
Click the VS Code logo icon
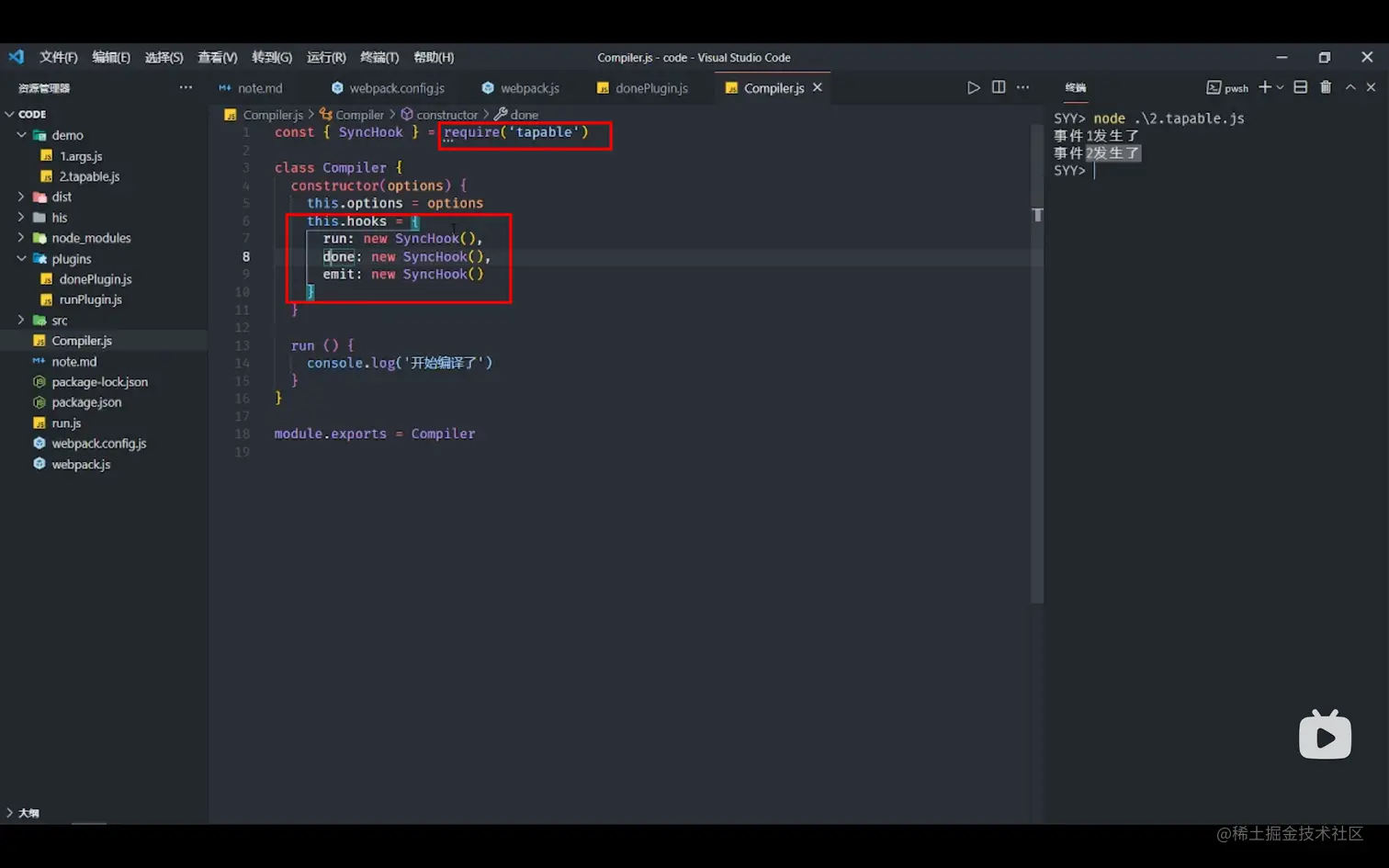point(17,57)
